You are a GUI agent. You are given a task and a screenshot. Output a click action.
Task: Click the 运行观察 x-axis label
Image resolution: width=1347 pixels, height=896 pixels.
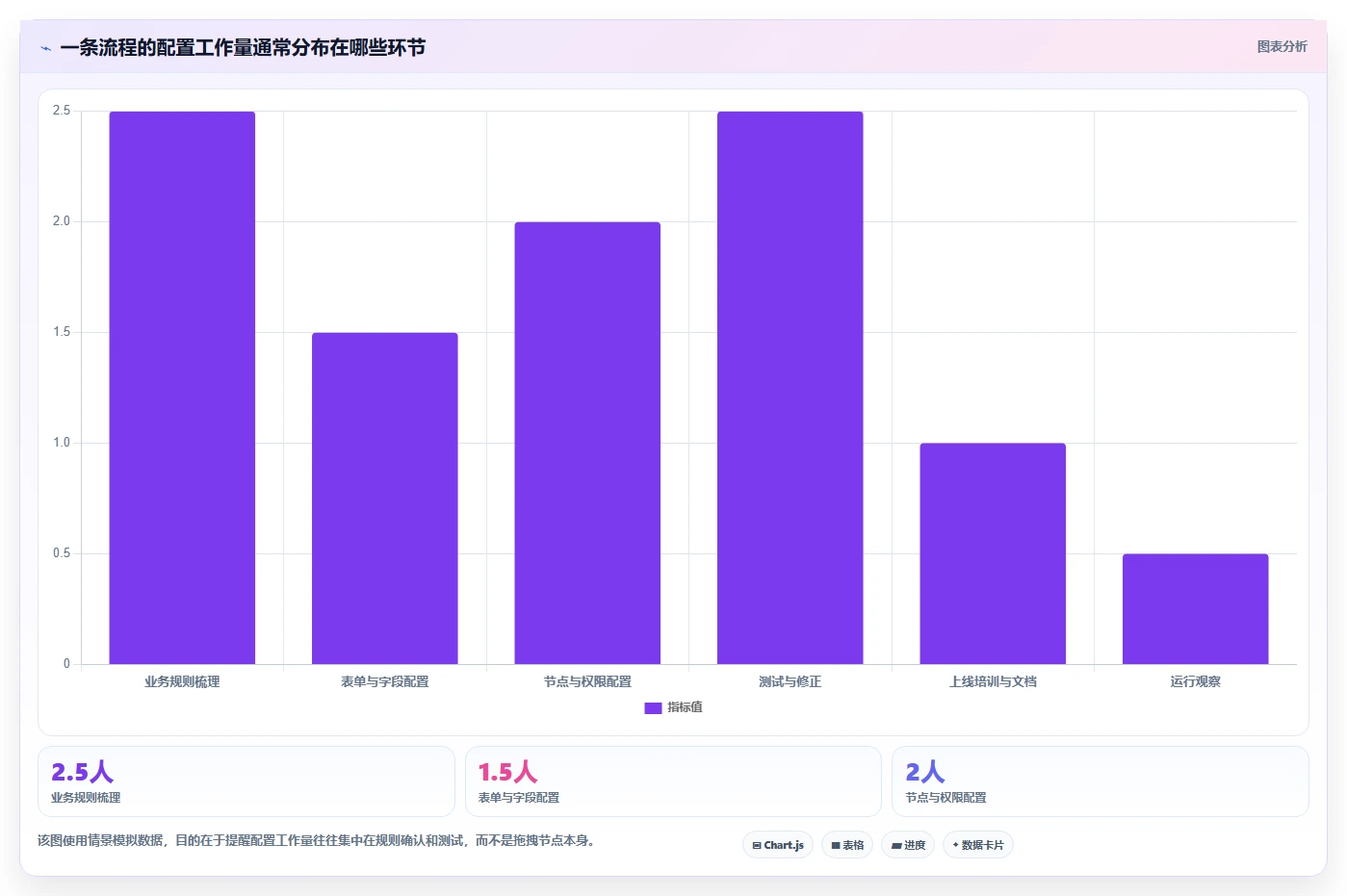(1196, 681)
